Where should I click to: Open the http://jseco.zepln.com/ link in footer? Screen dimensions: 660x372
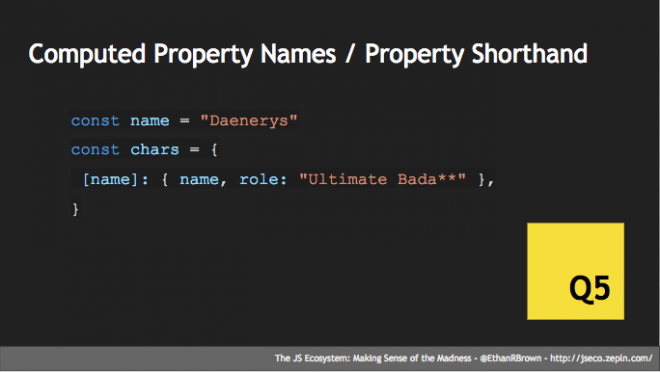pos(601,358)
